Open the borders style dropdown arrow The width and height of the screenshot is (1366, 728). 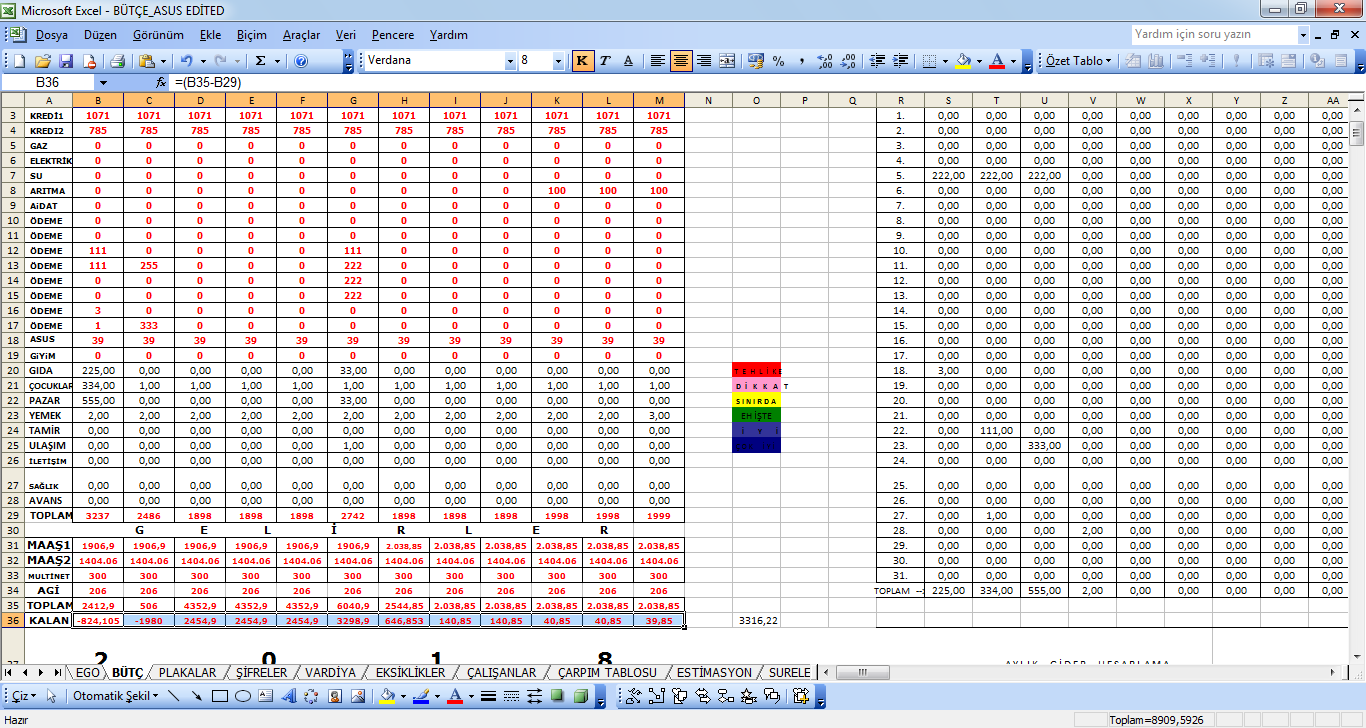[x=945, y=61]
